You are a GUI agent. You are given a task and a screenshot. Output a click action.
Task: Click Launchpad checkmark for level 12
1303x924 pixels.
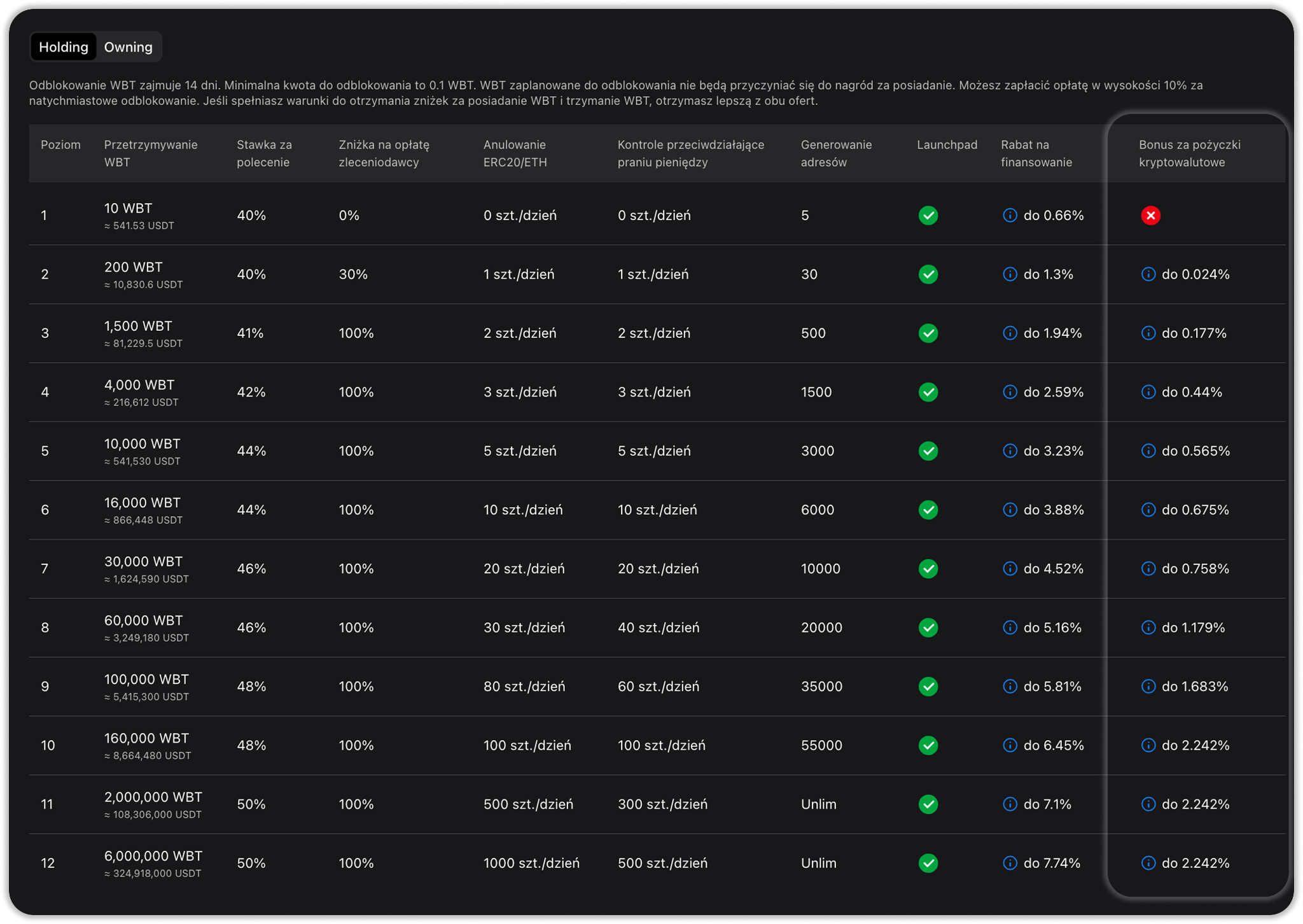click(928, 863)
